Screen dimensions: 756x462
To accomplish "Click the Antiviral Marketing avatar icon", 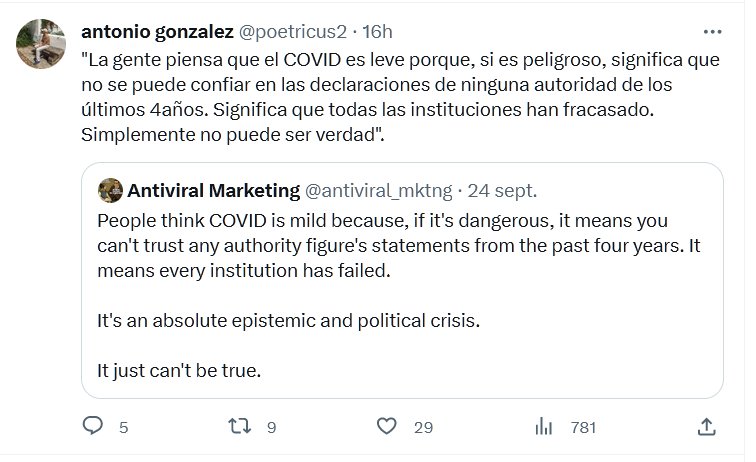I will [x=110, y=190].
